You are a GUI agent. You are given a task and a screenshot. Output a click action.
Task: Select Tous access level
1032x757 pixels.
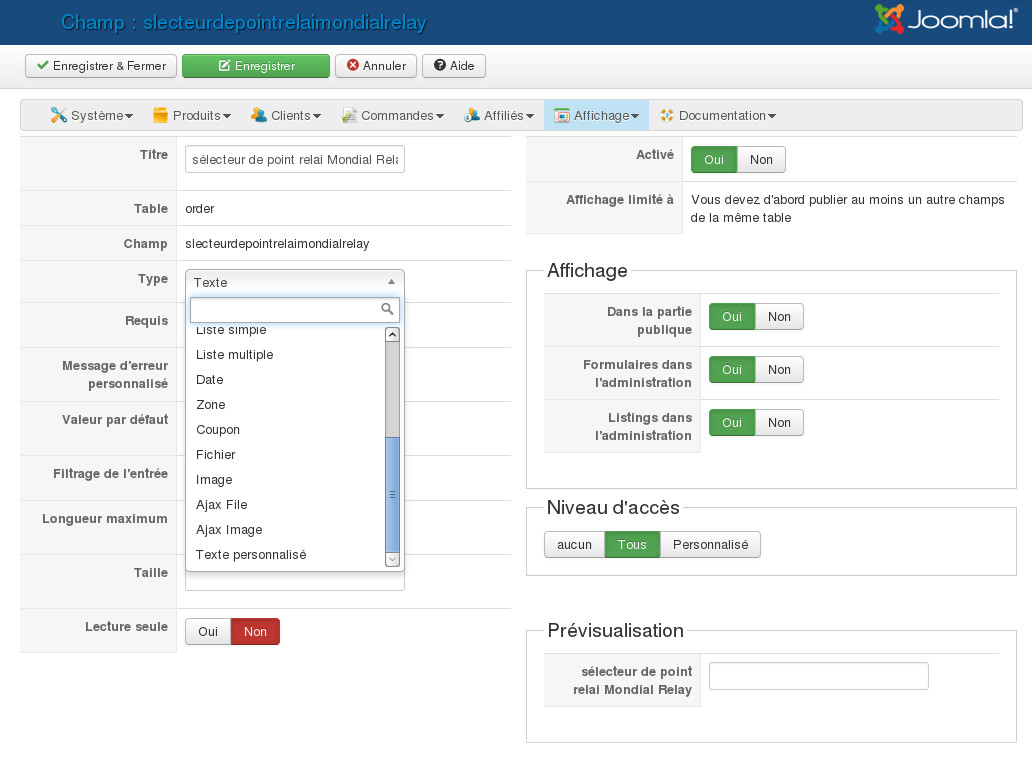(632, 544)
